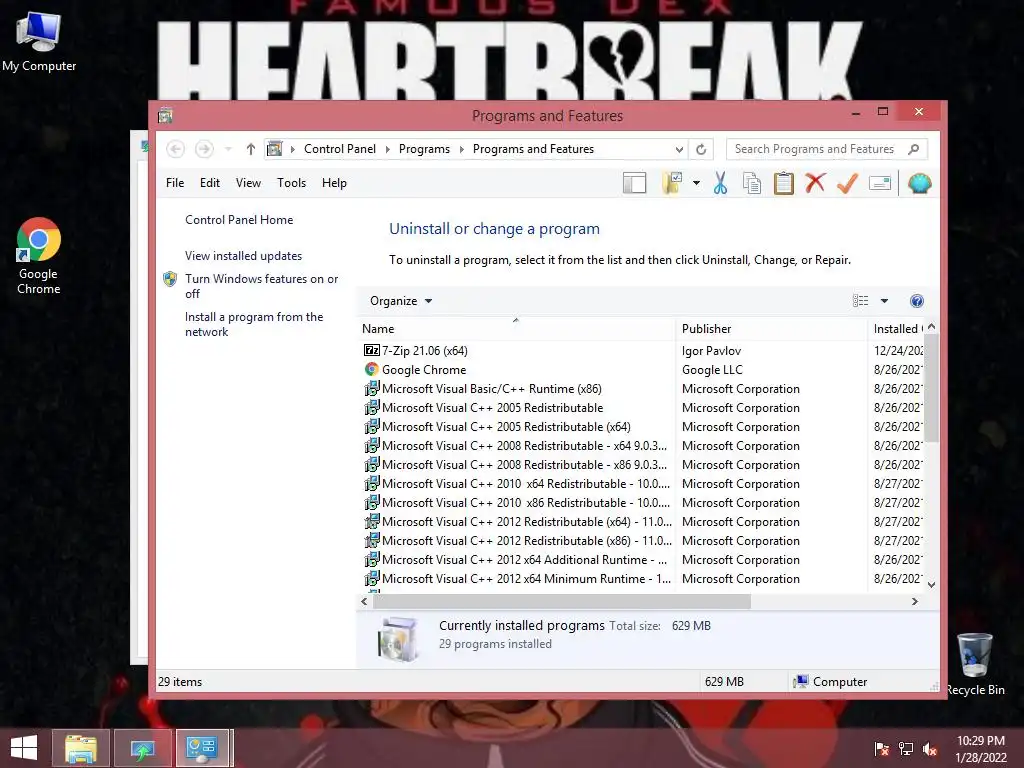The image size is (1024, 768).
Task: Click Control Panel Home link
Action: coord(239,220)
